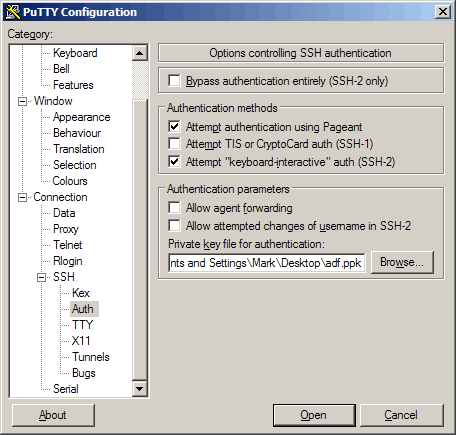Select Translation category
Image resolution: width=456 pixels, height=435 pixels.
pyautogui.click(x=79, y=149)
